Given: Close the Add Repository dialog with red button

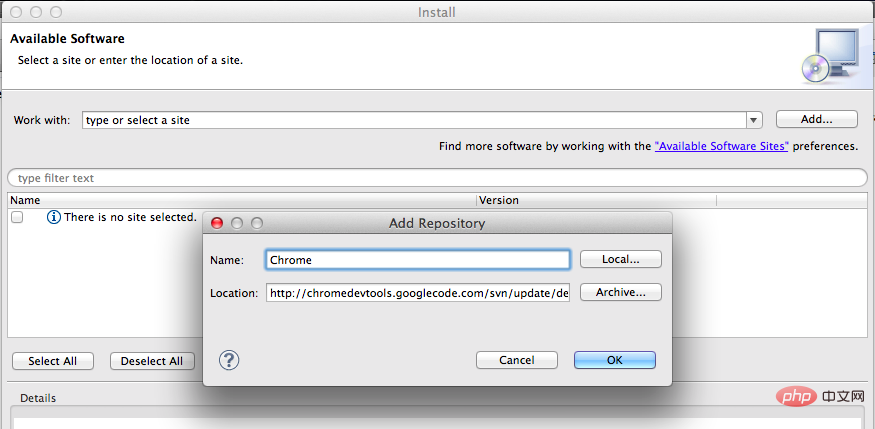Looking at the screenshot, I should click(217, 224).
